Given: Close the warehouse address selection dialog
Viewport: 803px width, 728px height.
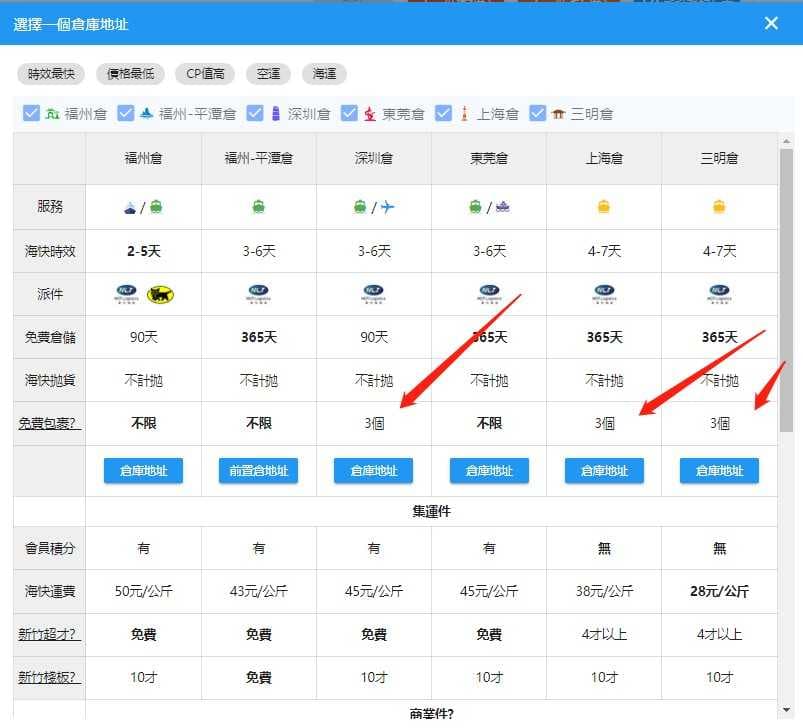Looking at the screenshot, I should pyautogui.click(x=771, y=24).
